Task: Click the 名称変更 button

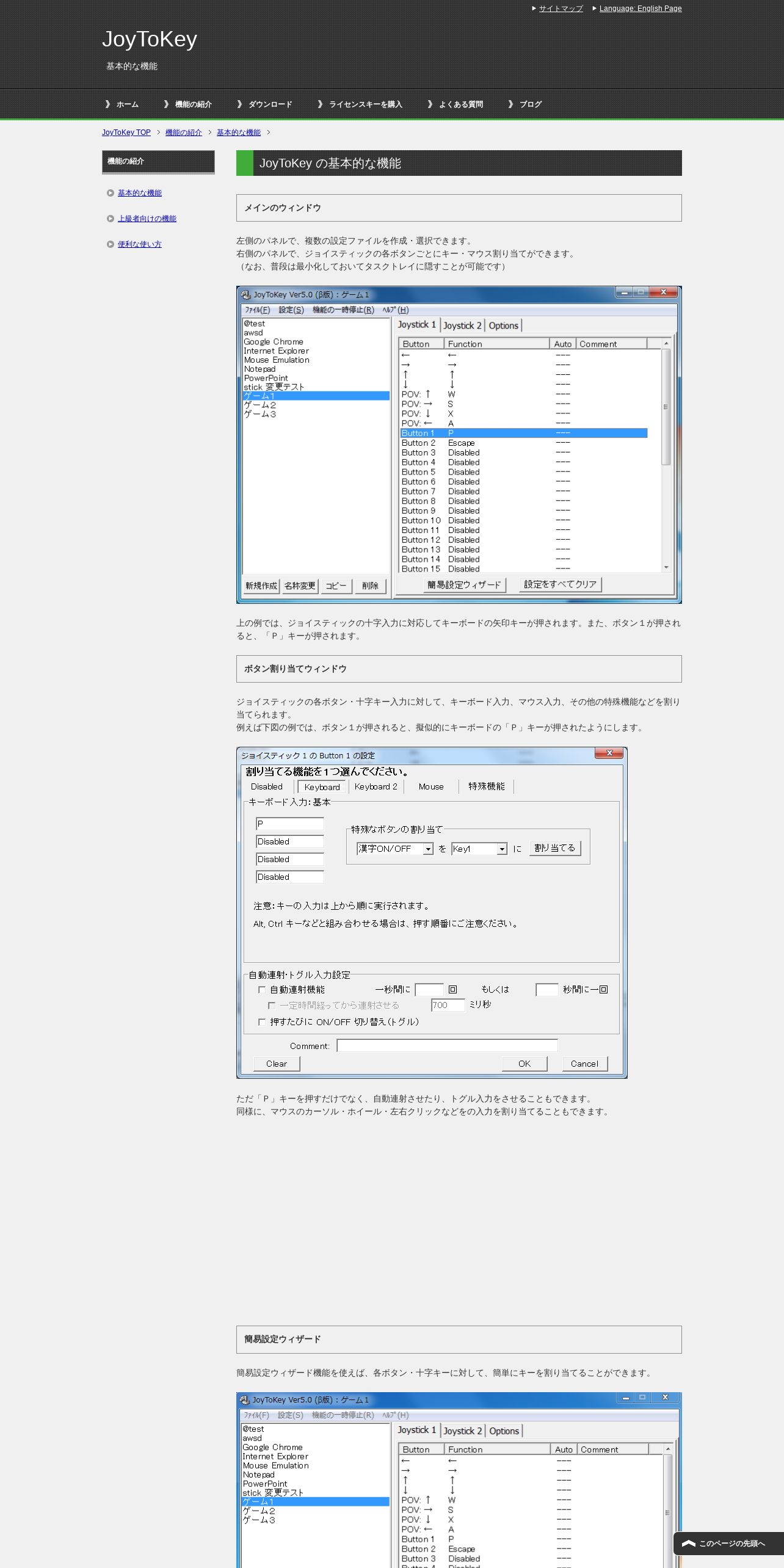Action: pyautogui.click(x=300, y=586)
